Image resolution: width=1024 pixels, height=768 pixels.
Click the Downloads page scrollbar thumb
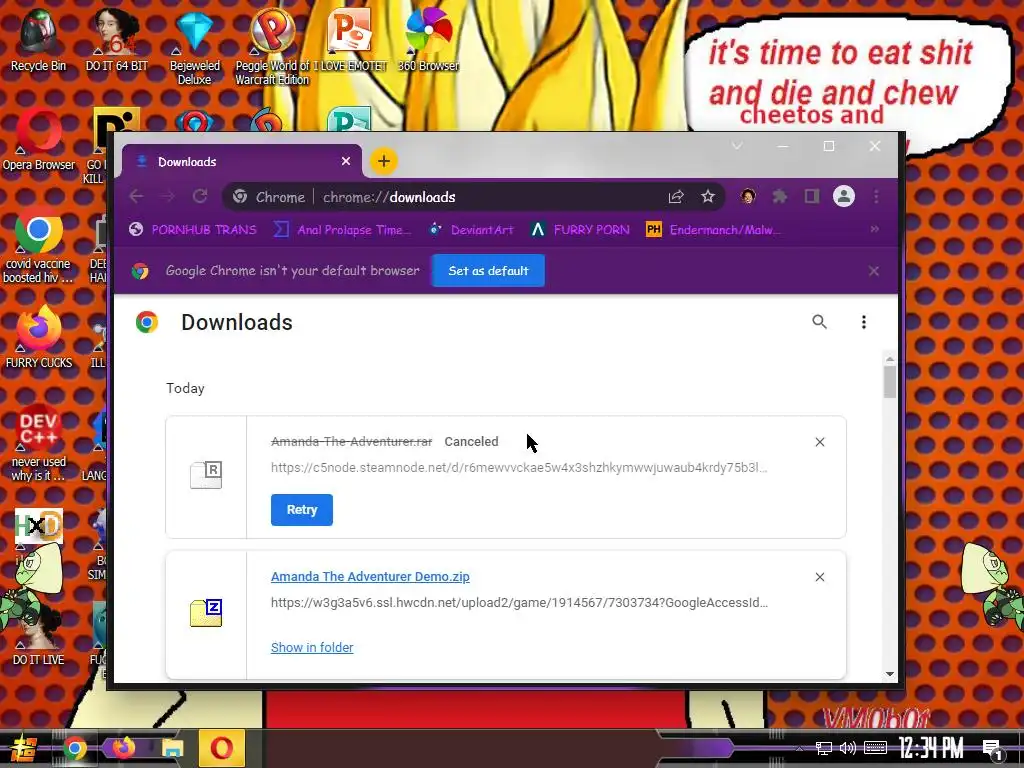(x=889, y=382)
